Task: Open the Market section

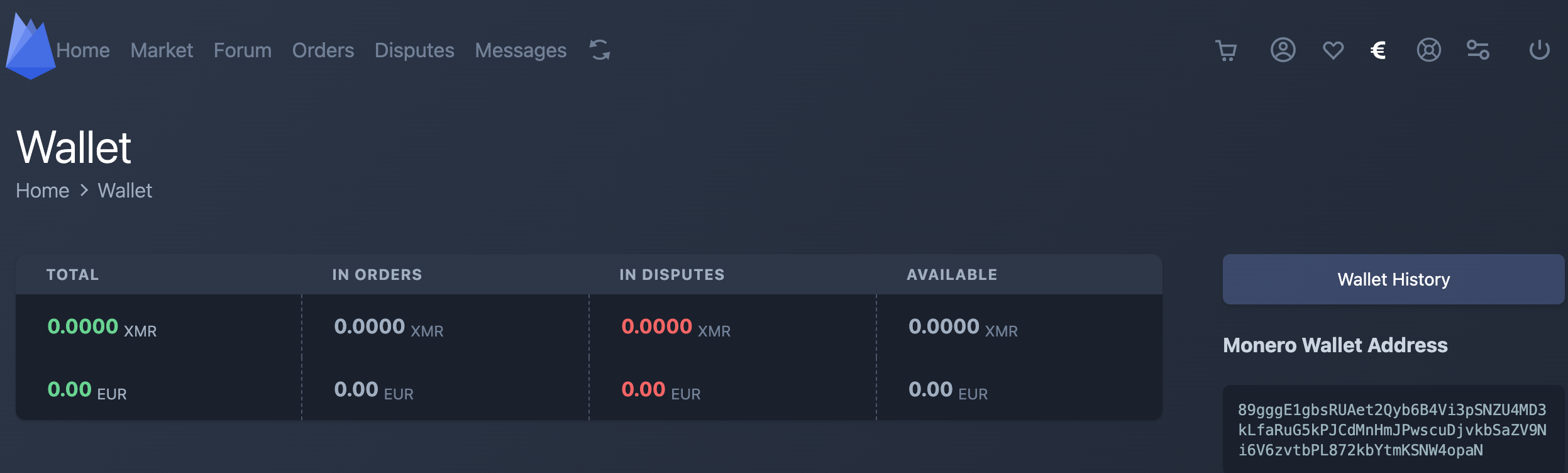Action: point(162,50)
